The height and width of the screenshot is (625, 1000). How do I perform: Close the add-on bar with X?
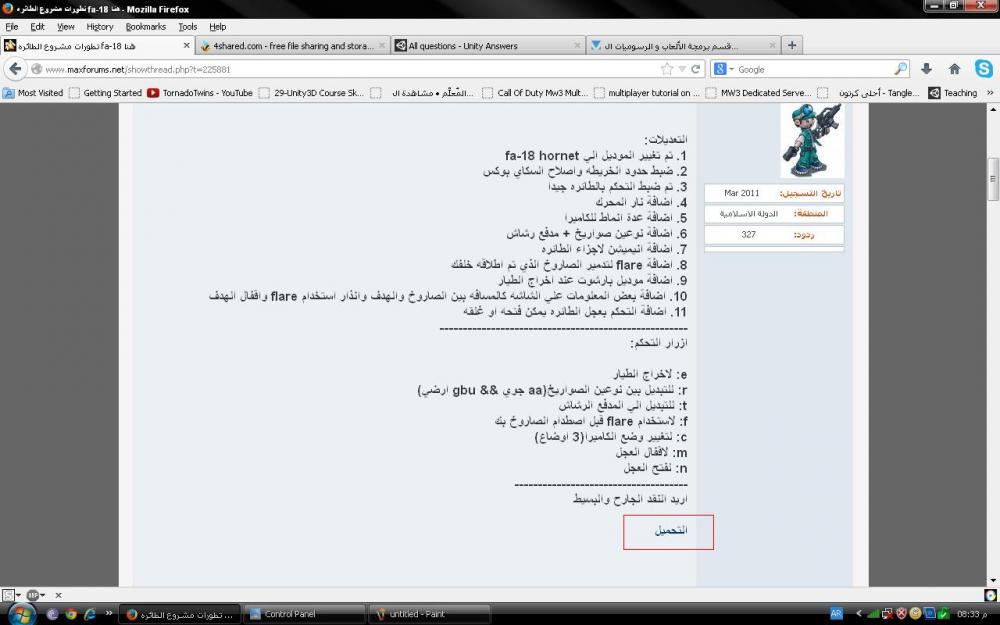58,595
